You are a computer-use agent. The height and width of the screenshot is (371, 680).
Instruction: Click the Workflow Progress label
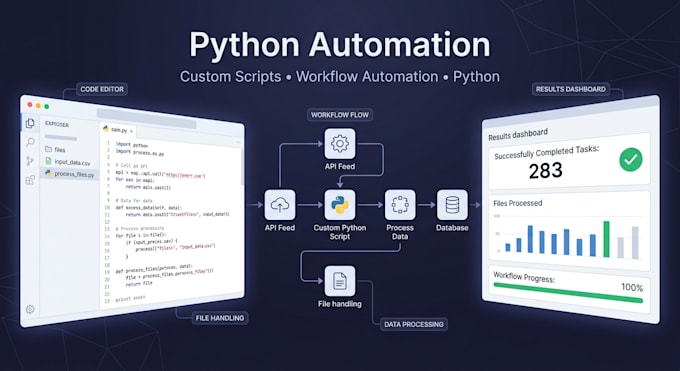point(524,277)
